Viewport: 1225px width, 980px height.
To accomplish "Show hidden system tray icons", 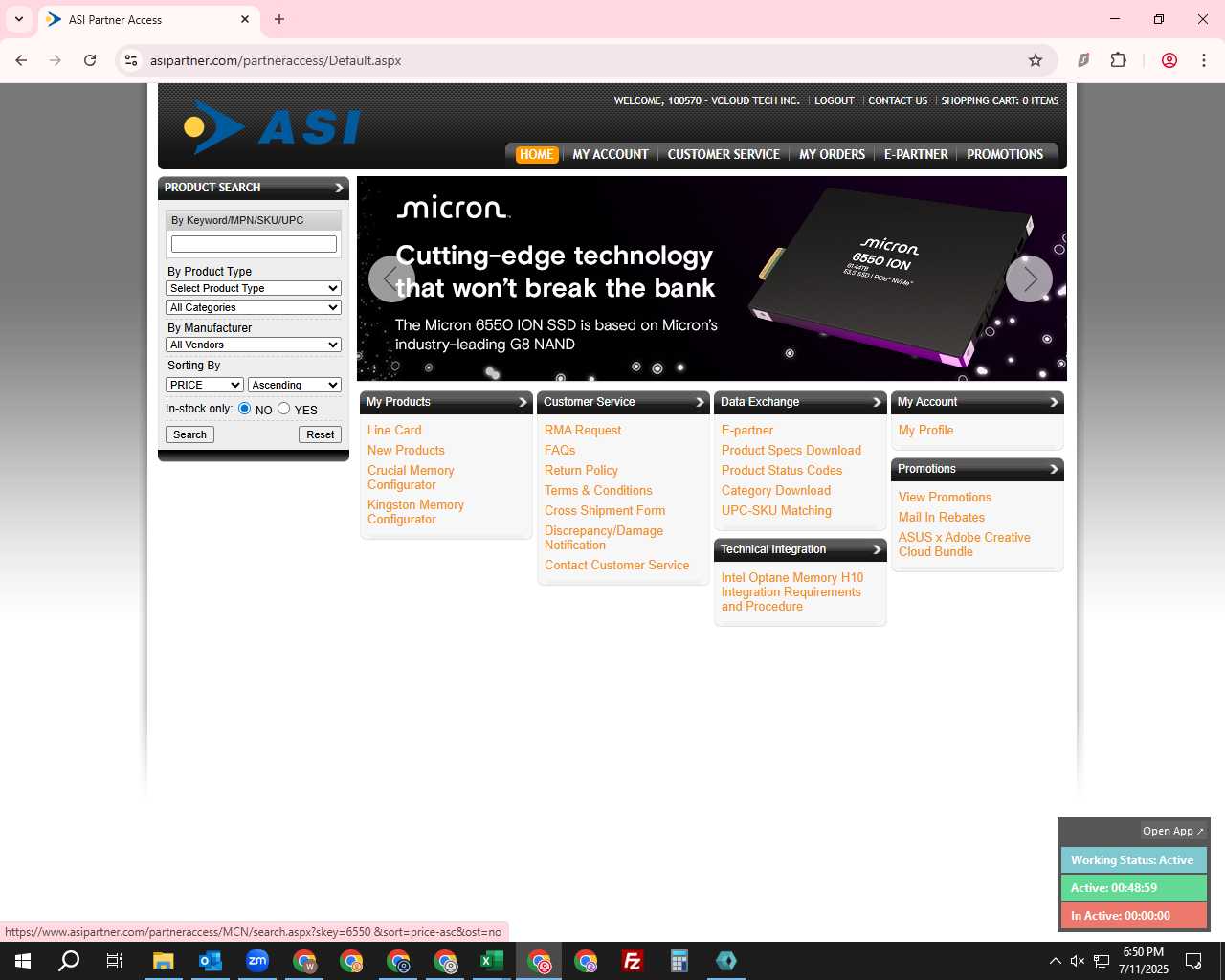I will coord(1055,961).
